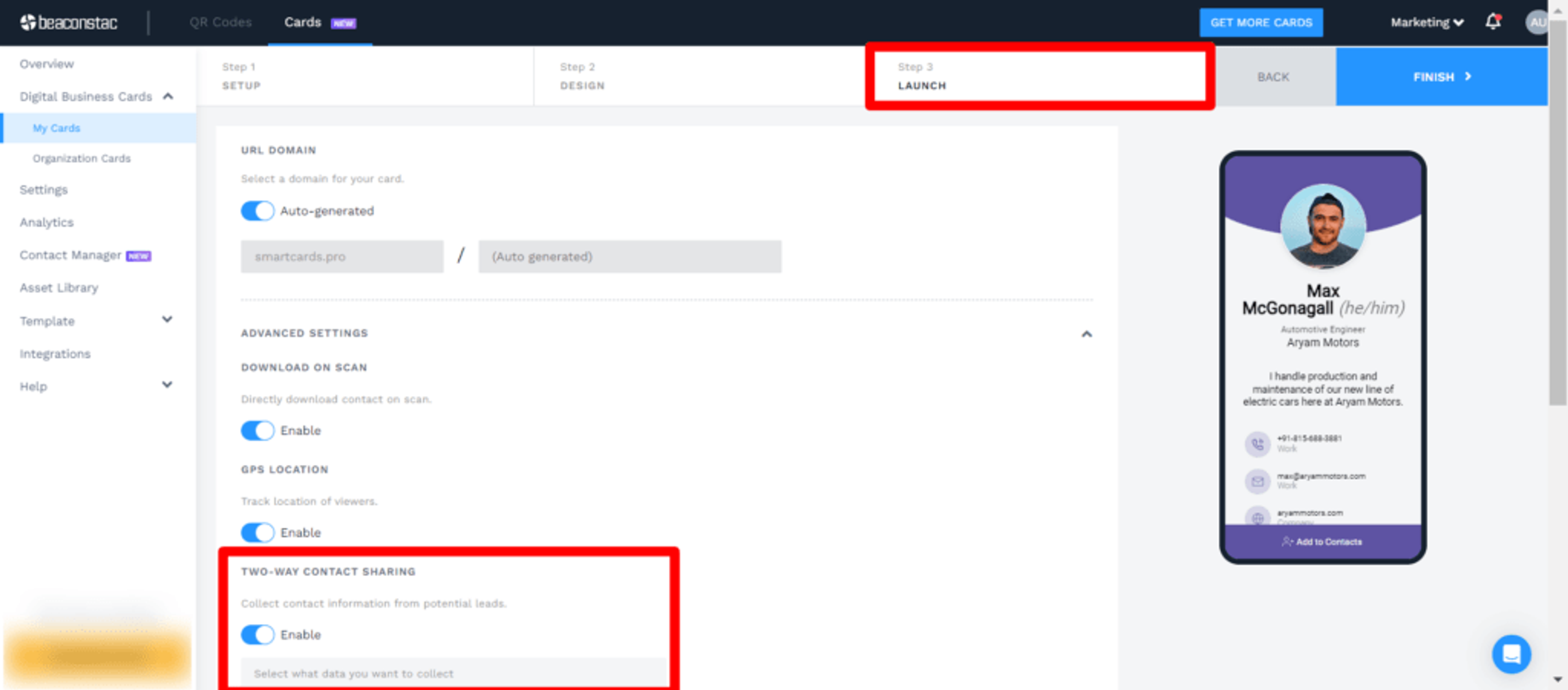
Task: Click the website globe icon on card preview
Action: click(1257, 518)
